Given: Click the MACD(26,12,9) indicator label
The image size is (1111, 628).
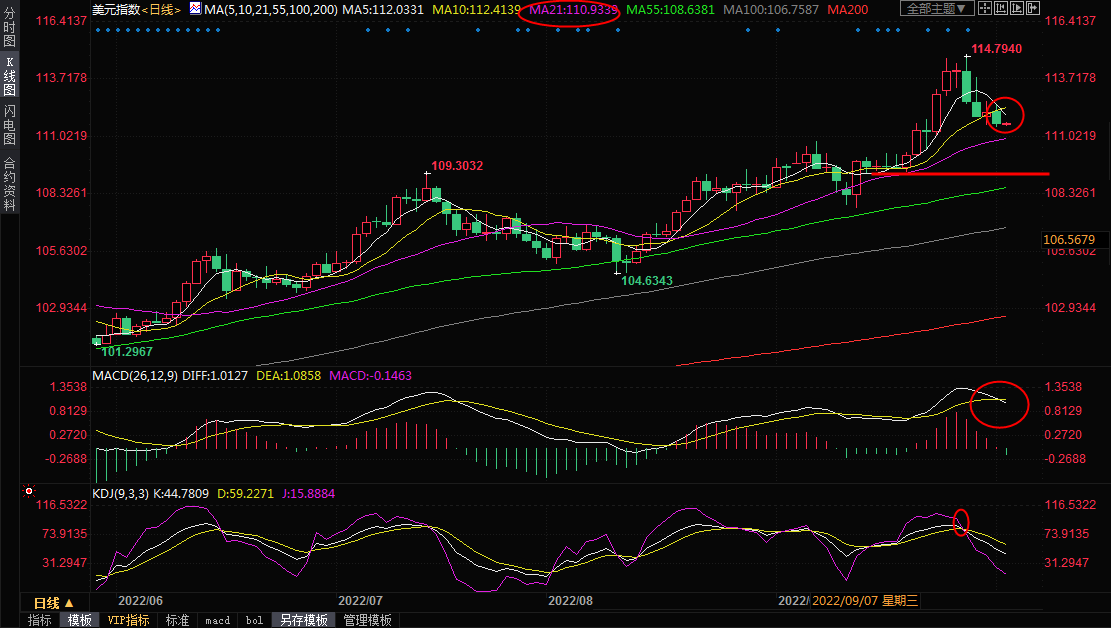Looking at the screenshot, I should (135, 376).
